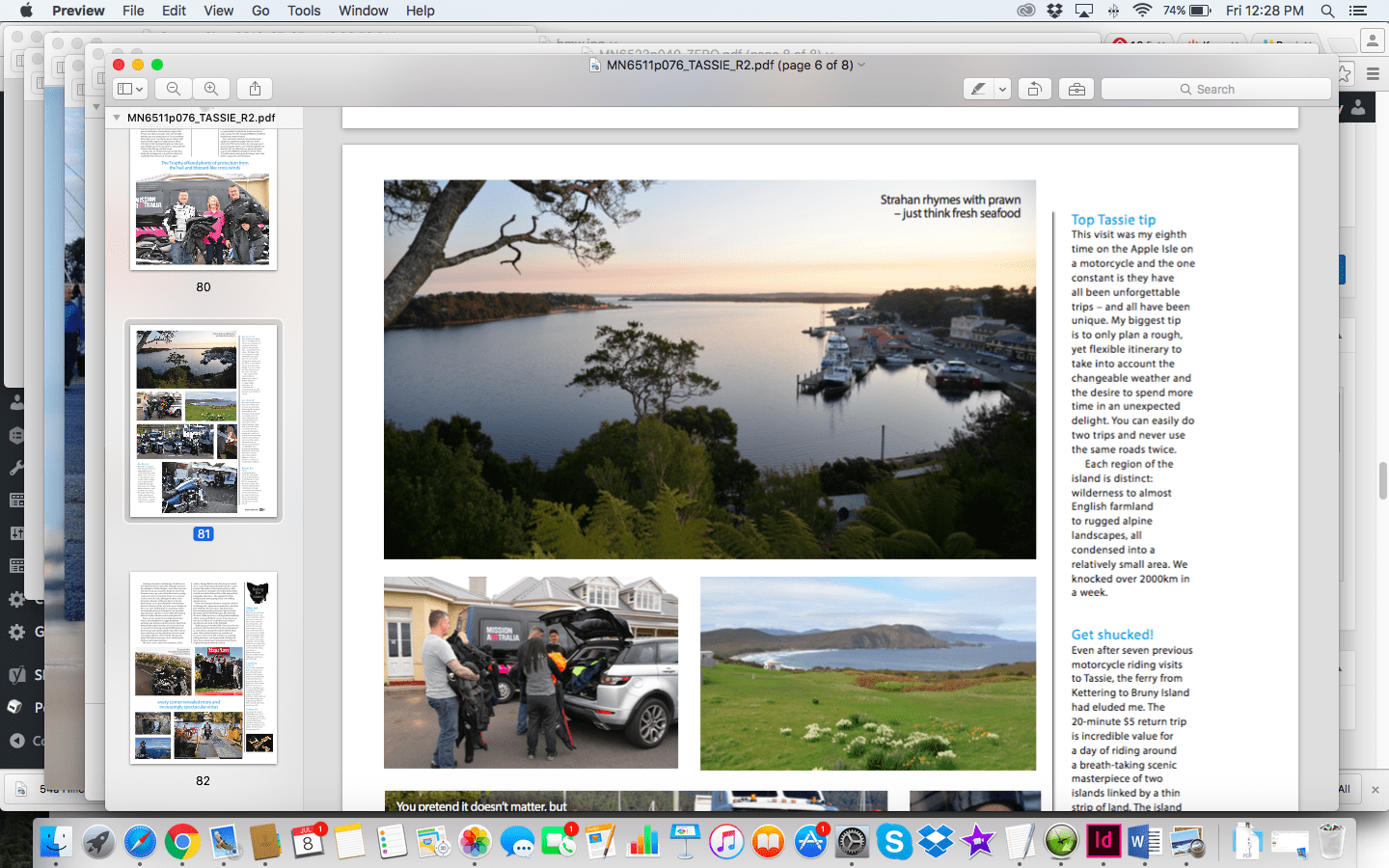1389x868 pixels.
Task: Rotate the page with rotate button
Action: click(x=1034, y=89)
